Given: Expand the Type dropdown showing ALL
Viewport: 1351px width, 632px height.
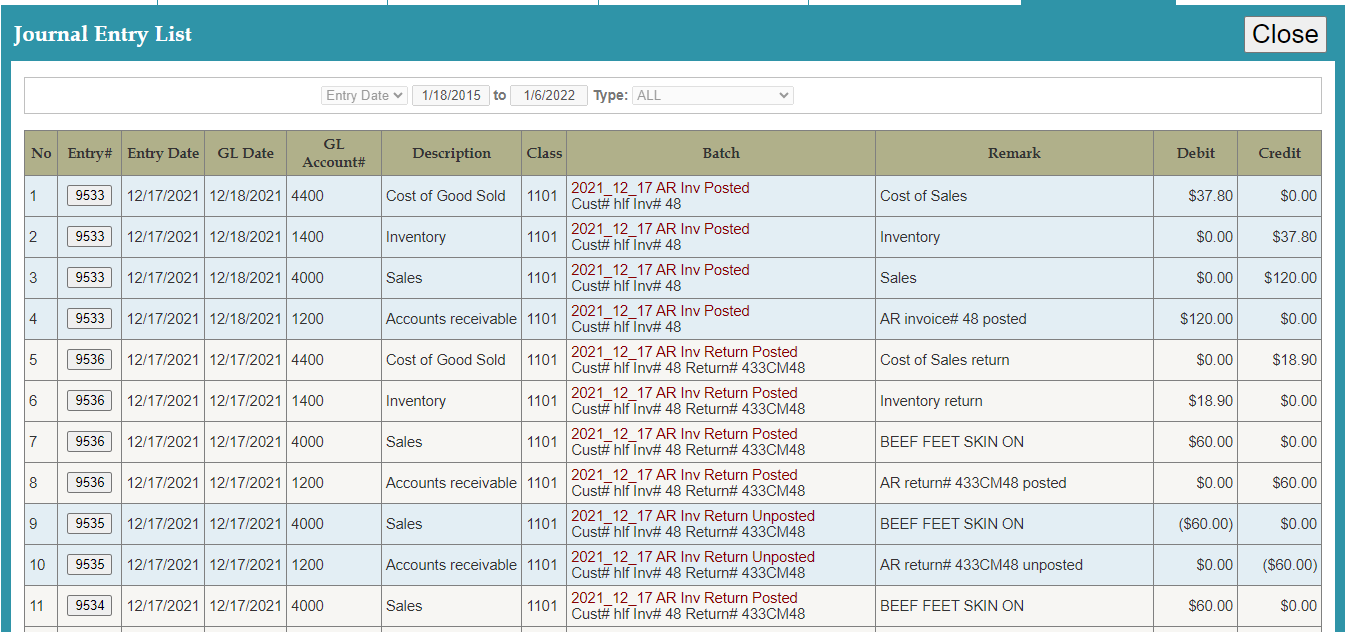Looking at the screenshot, I should (x=713, y=95).
